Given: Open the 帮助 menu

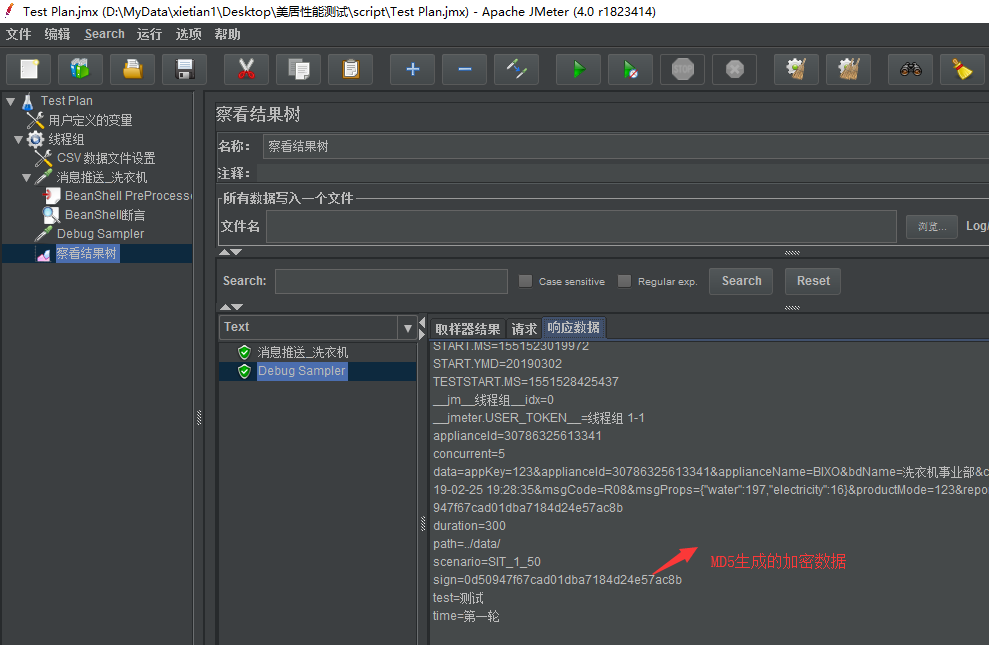Looking at the screenshot, I should pos(227,35).
